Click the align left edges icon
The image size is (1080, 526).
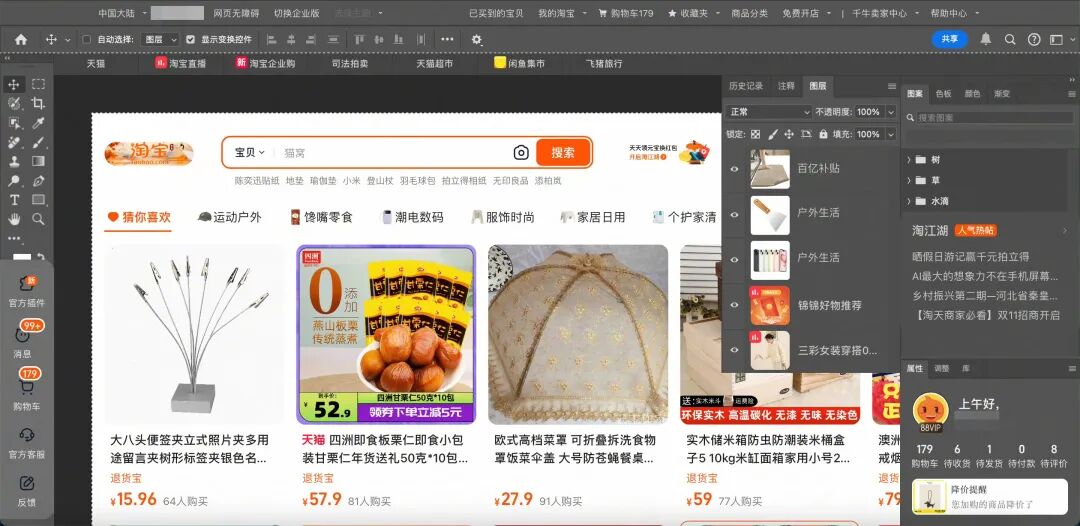point(271,40)
